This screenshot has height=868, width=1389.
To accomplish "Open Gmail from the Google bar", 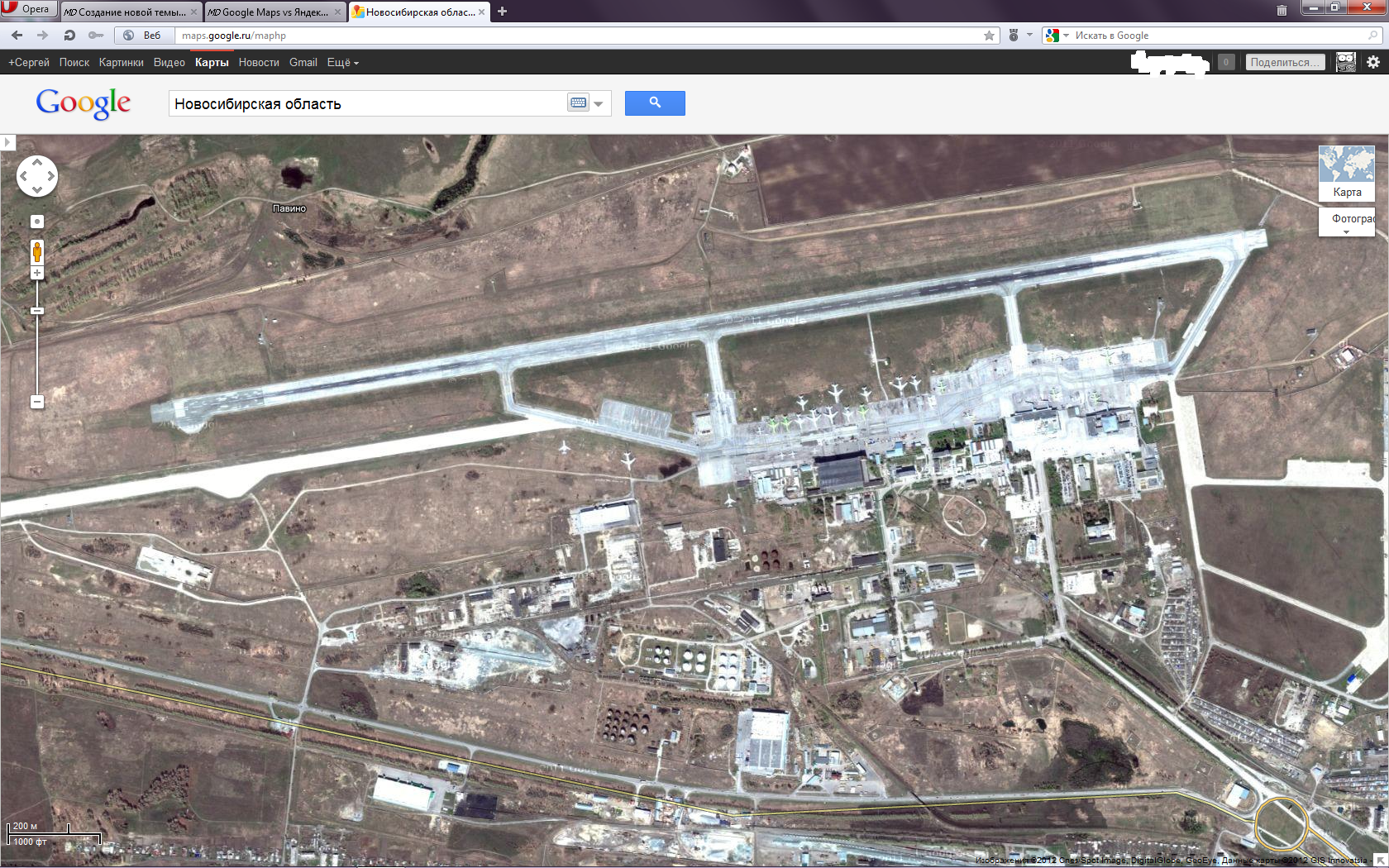I will [x=303, y=63].
